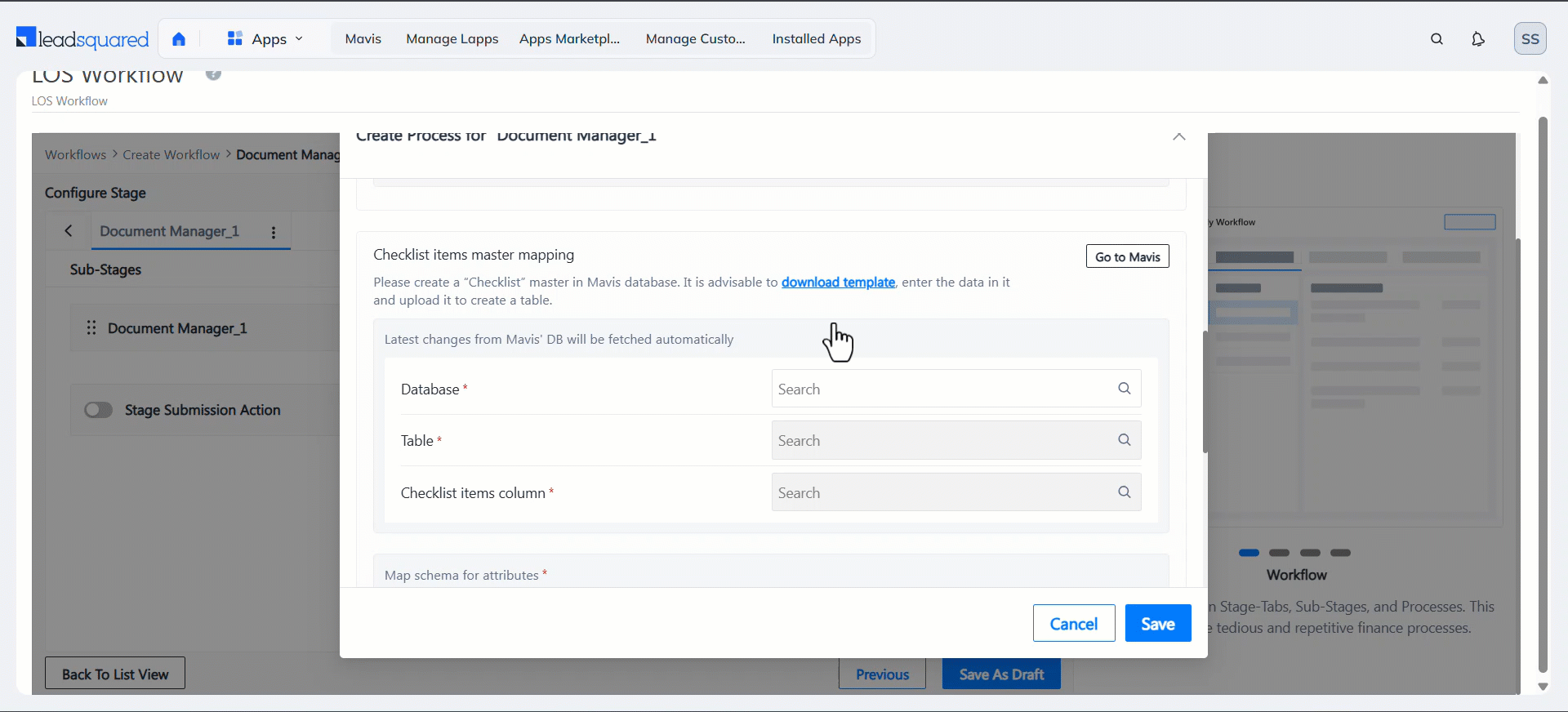Open Manage Custom menu item

click(x=695, y=38)
